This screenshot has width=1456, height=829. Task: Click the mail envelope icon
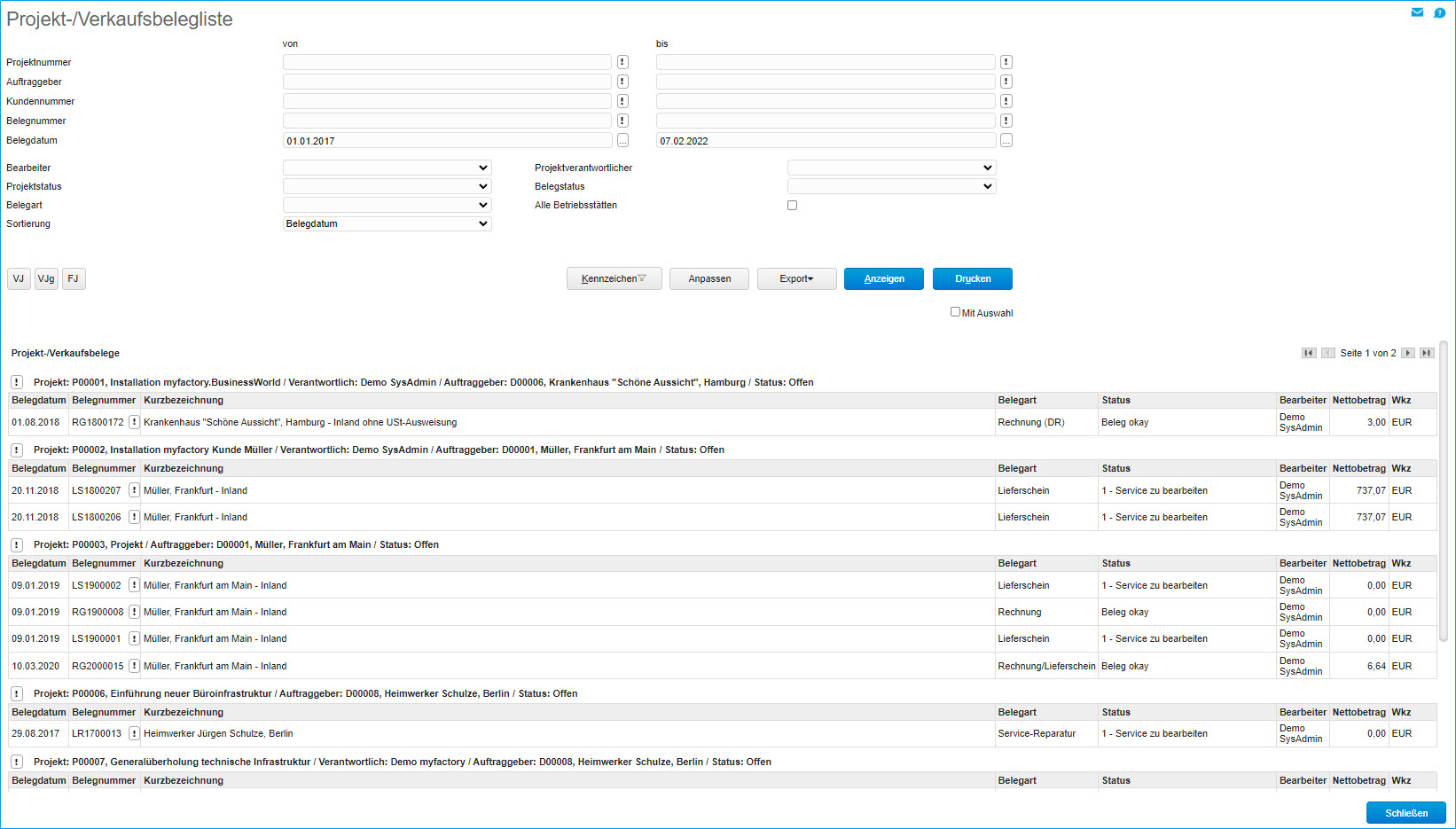point(1417,12)
